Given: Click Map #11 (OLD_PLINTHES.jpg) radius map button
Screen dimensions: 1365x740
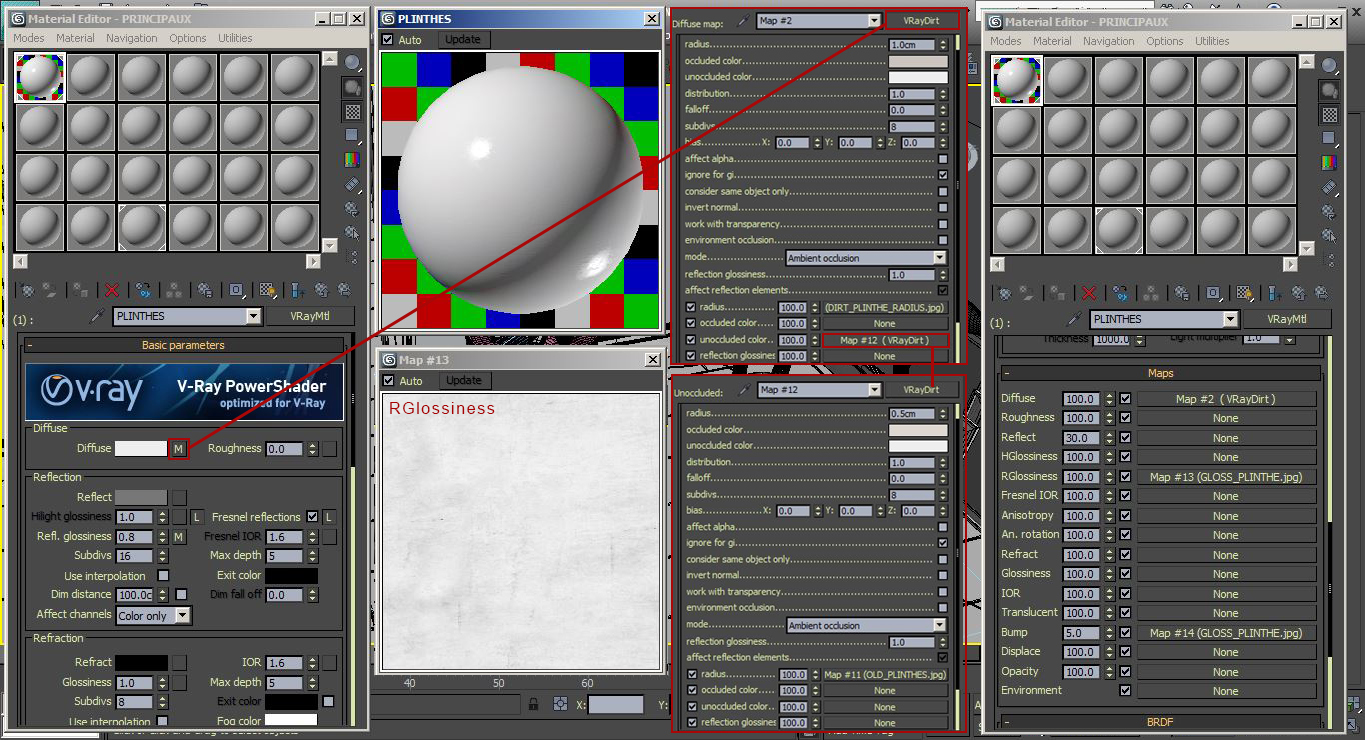Looking at the screenshot, I should point(884,674).
